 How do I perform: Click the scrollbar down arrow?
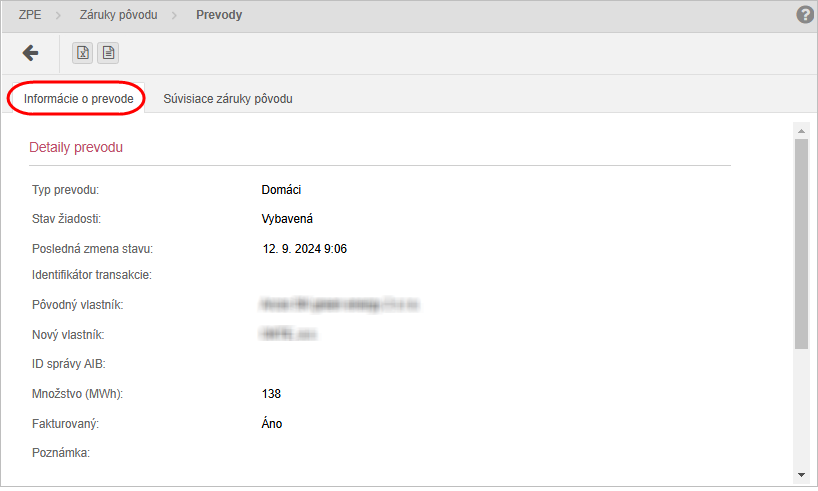click(x=800, y=473)
